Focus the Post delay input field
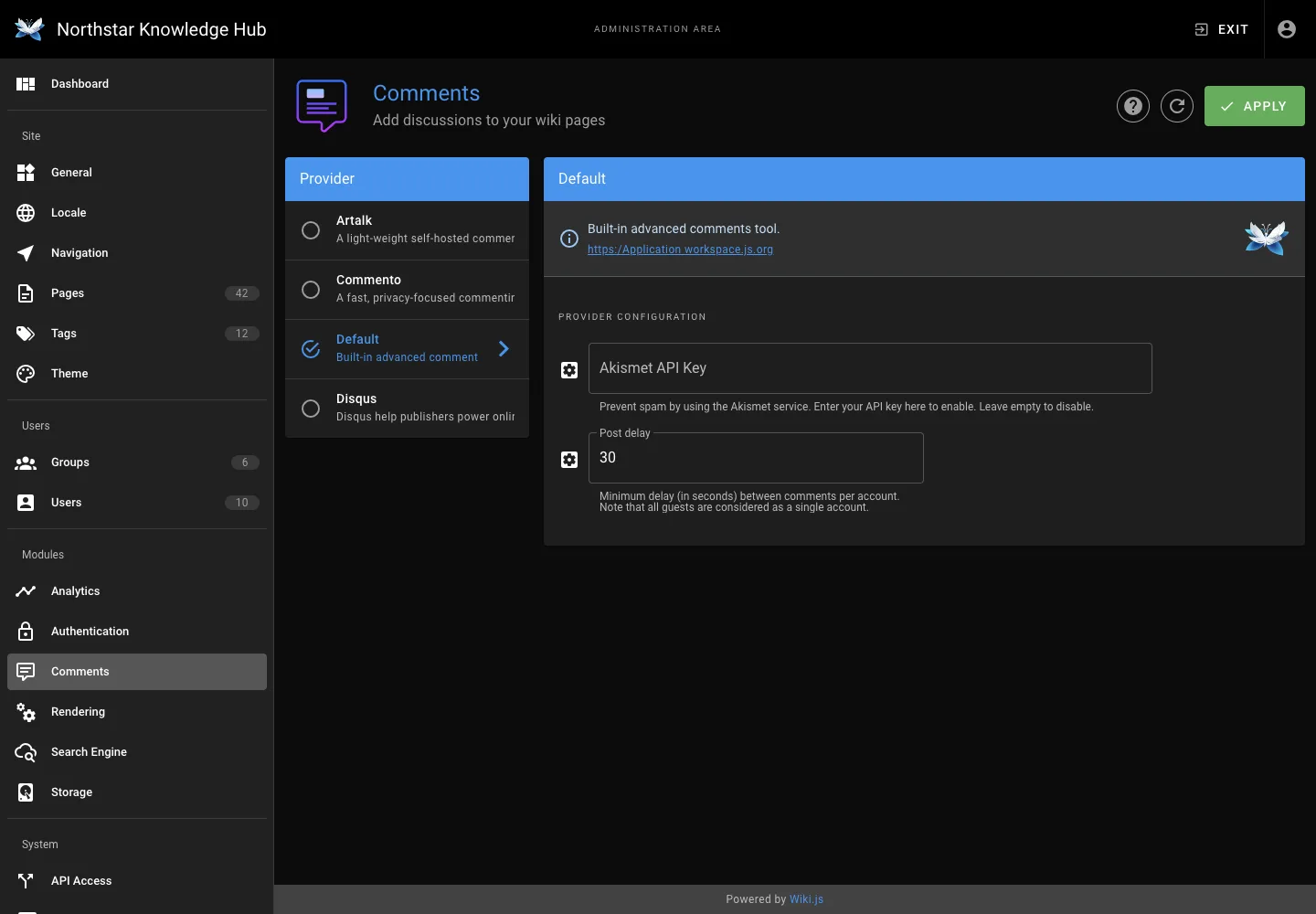The width and height of the screenshot is (1316, 914). (756, 458)
